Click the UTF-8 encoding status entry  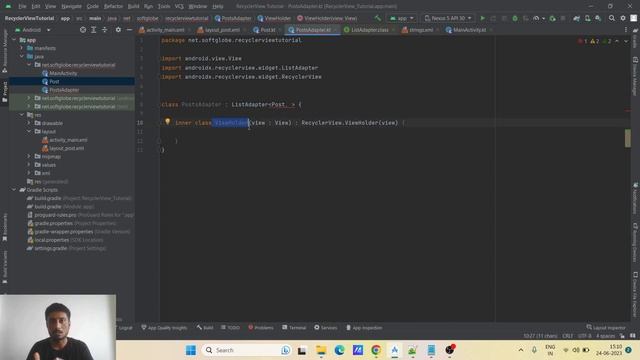(x=584, y=336)
